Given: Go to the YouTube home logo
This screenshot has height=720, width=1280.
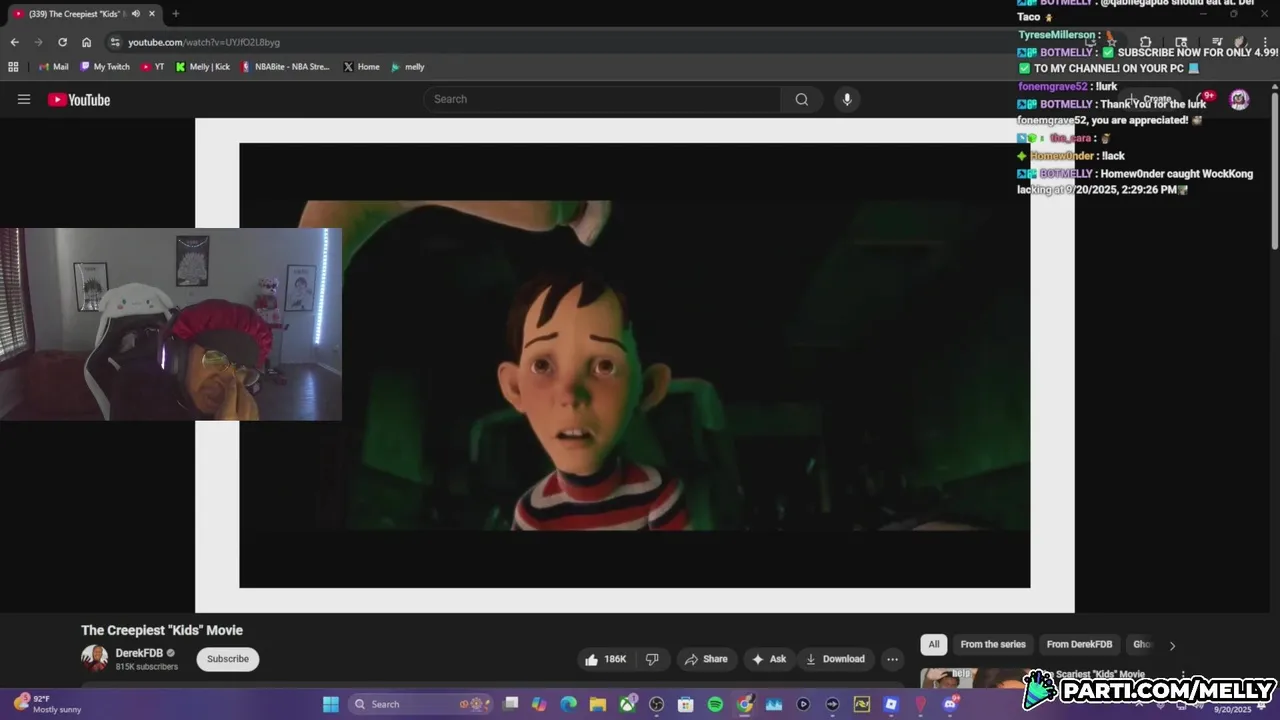Looking at the screenshot, I should point(79,99).
